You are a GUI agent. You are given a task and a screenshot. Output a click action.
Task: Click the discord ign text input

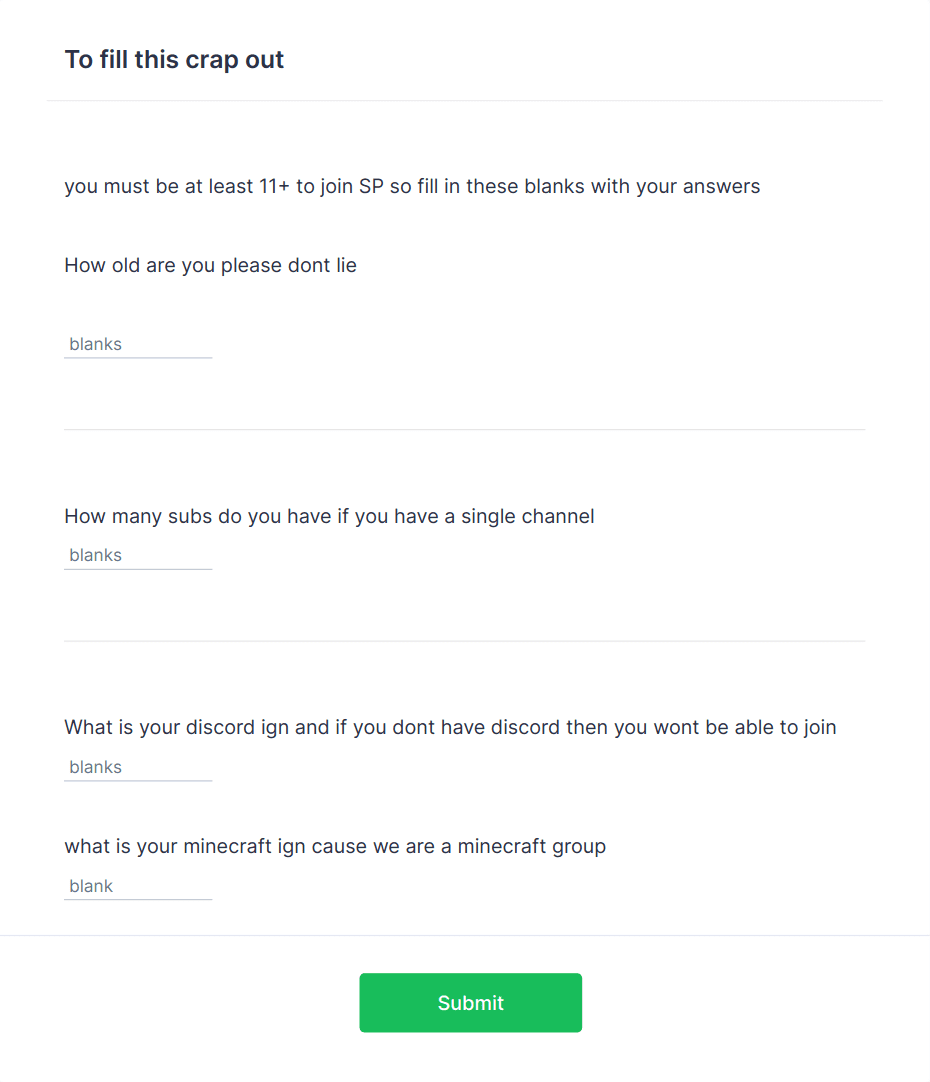click(x=138, y=767)
